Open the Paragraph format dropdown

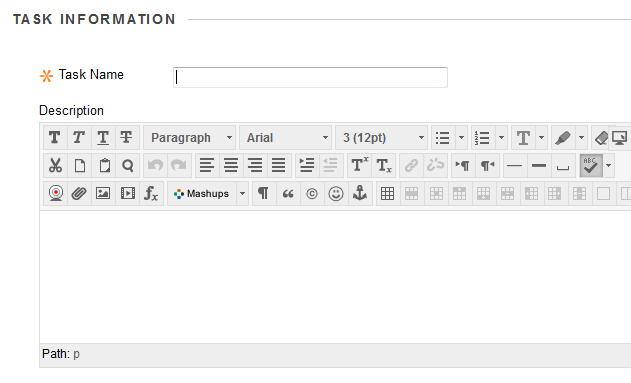click(190, 138)
